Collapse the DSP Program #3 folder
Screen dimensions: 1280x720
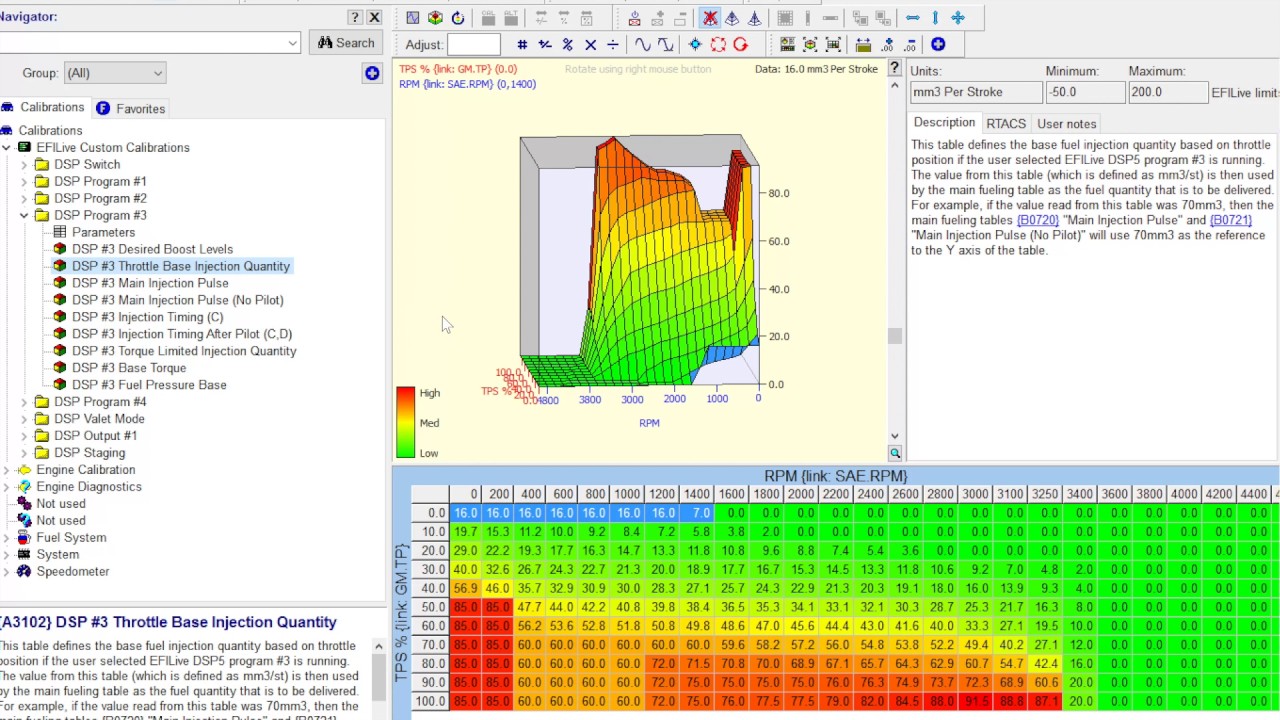click(24, 215)
